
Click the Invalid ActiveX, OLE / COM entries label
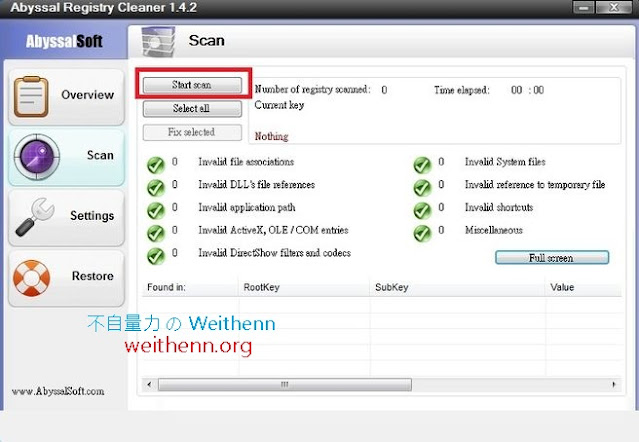pyautogui.click(x=273, y=230)
